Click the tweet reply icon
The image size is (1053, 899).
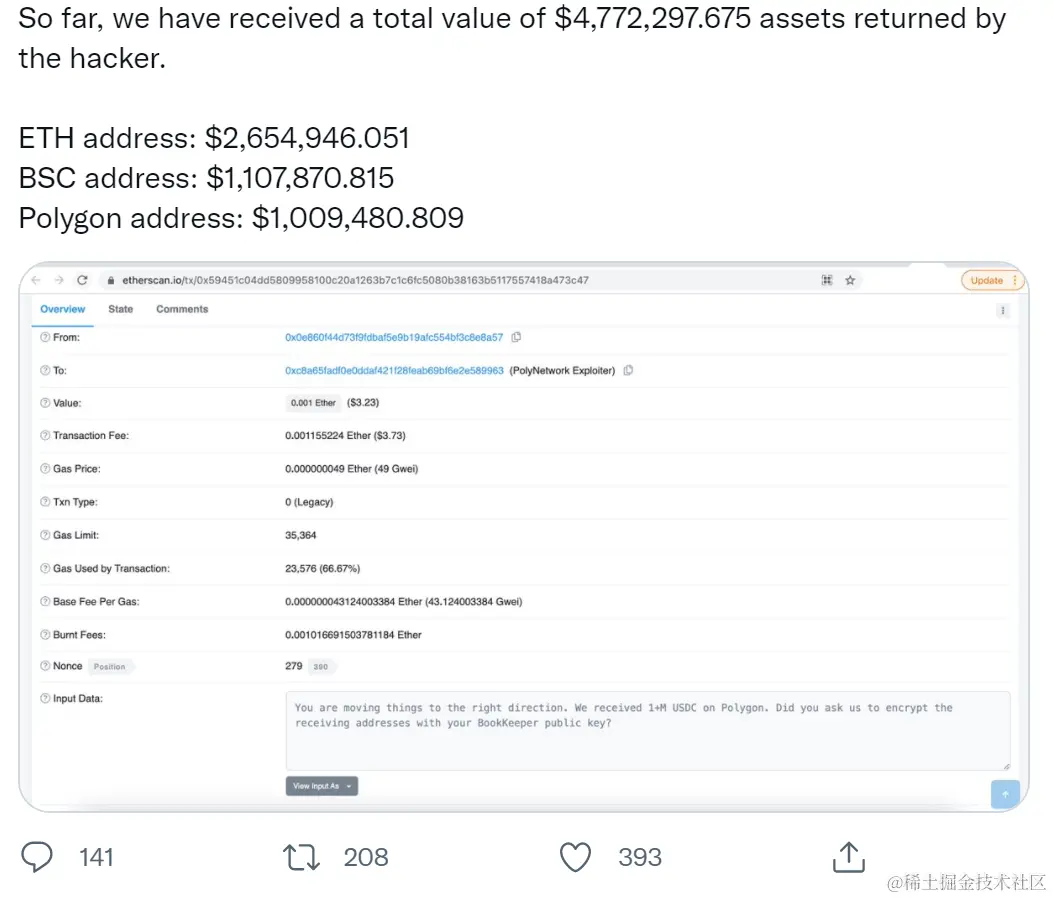[x=38, y=857]
